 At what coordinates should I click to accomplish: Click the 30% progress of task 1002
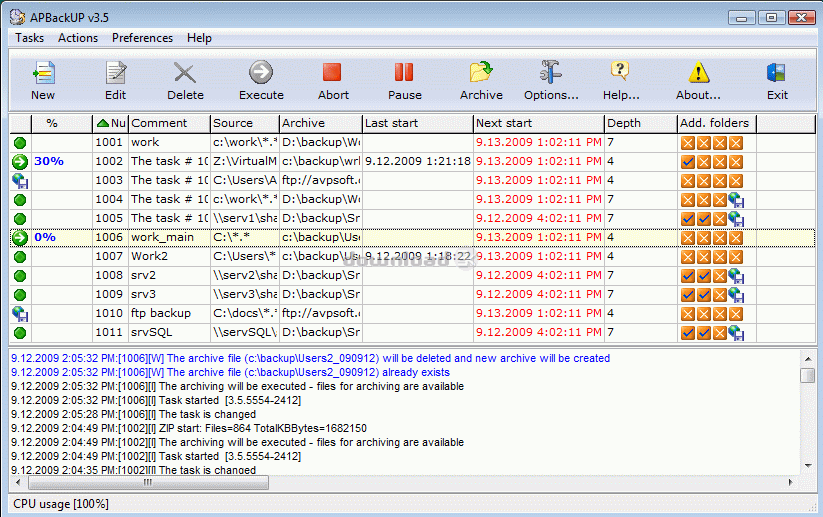click(x=49, y=162)
